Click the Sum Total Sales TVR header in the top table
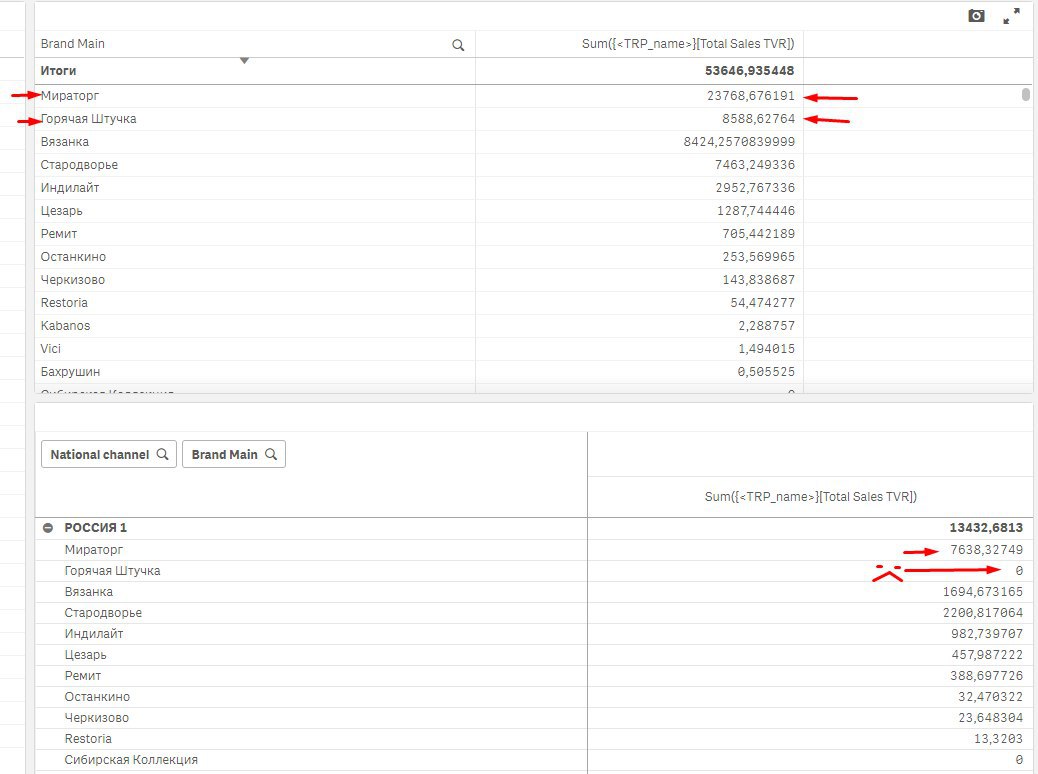The image size is (1038, 774). (x=688, y=44)
